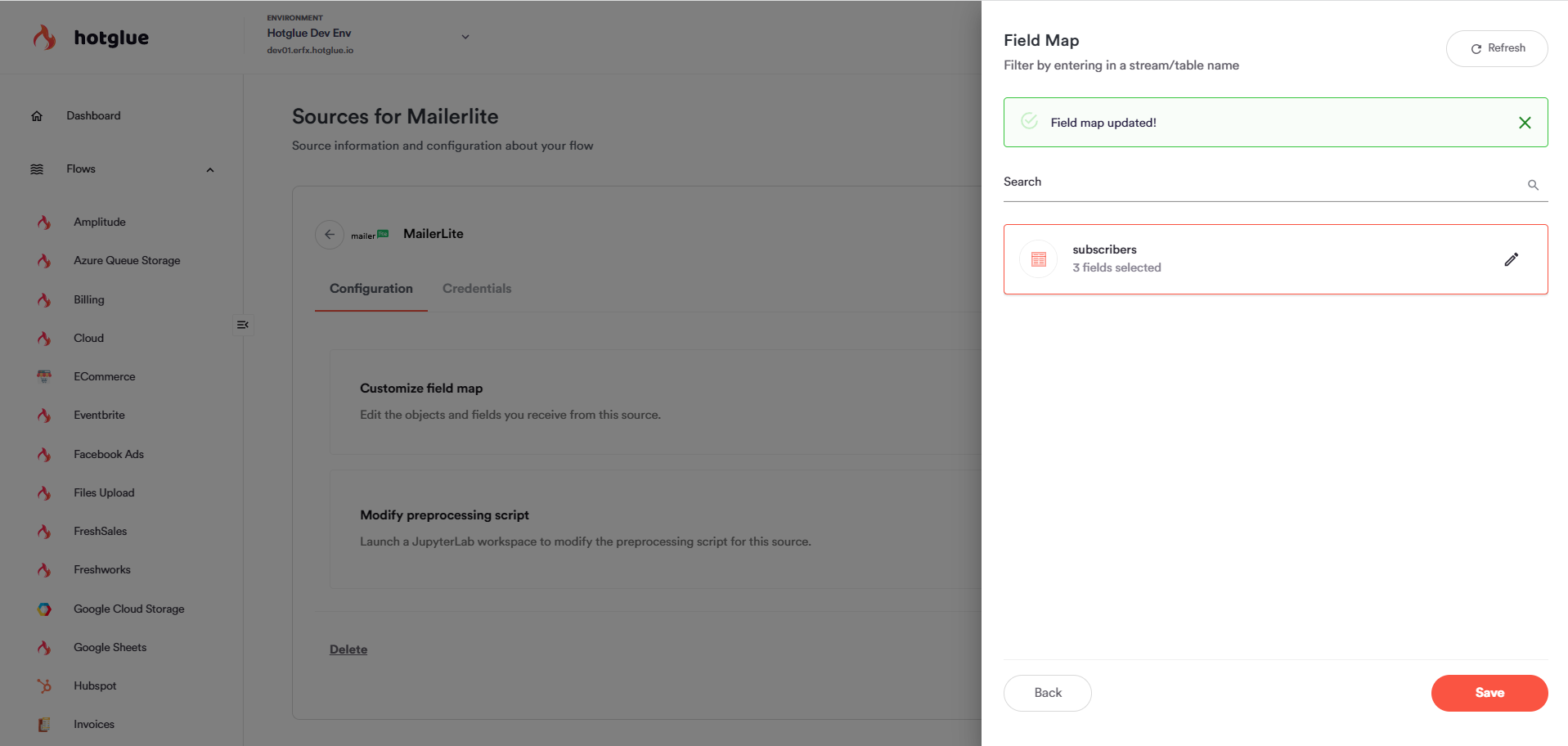1568x746 pixels.
Task: Click the subscribers table icon
Action: tap(1039, 259)
